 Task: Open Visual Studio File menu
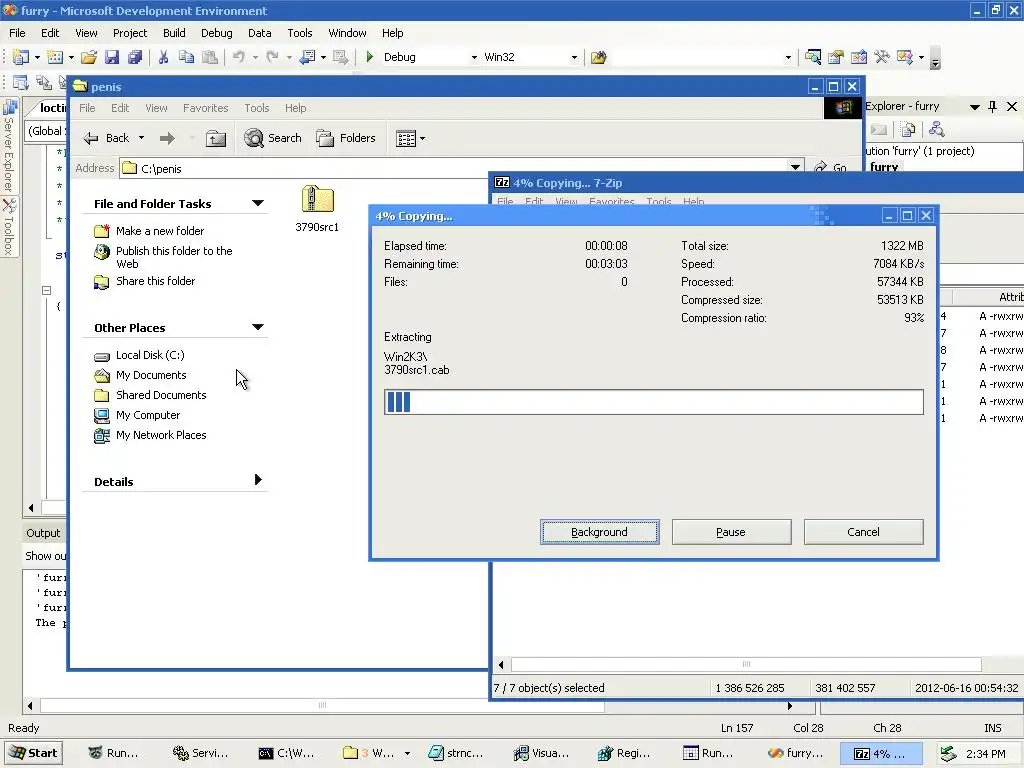[17, 33]
